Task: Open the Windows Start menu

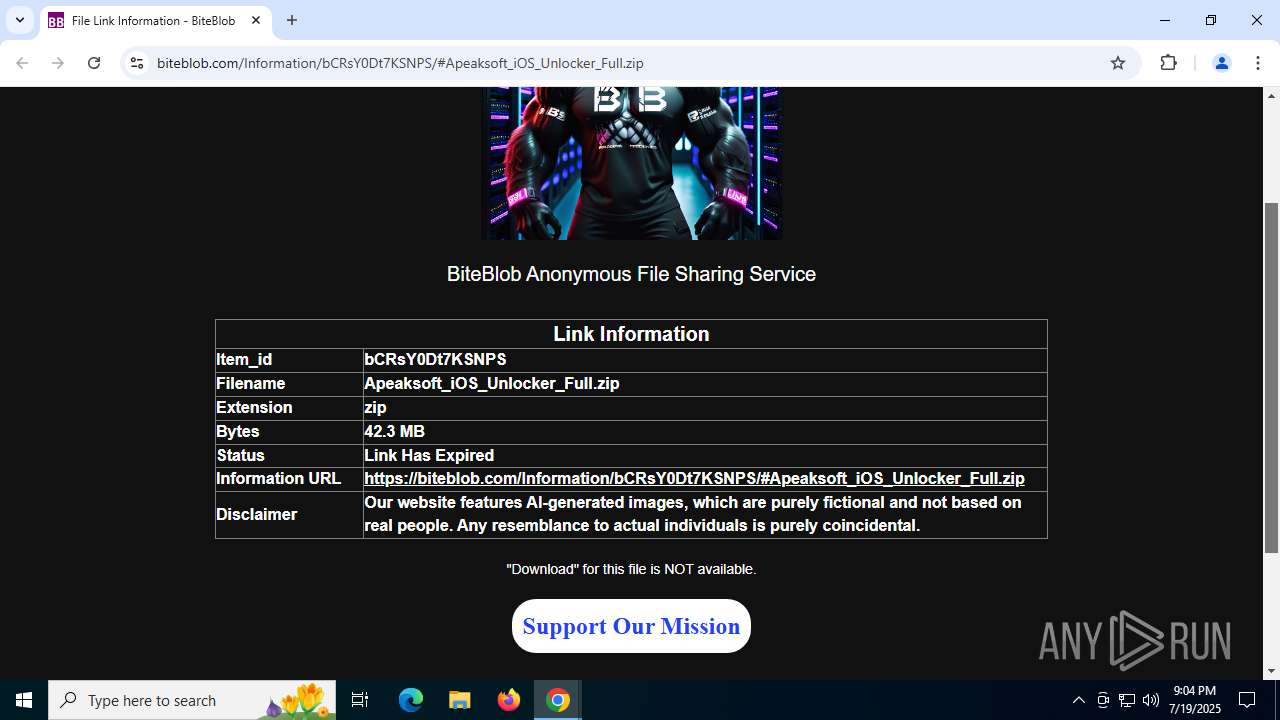Action: (x=24, y=700)
